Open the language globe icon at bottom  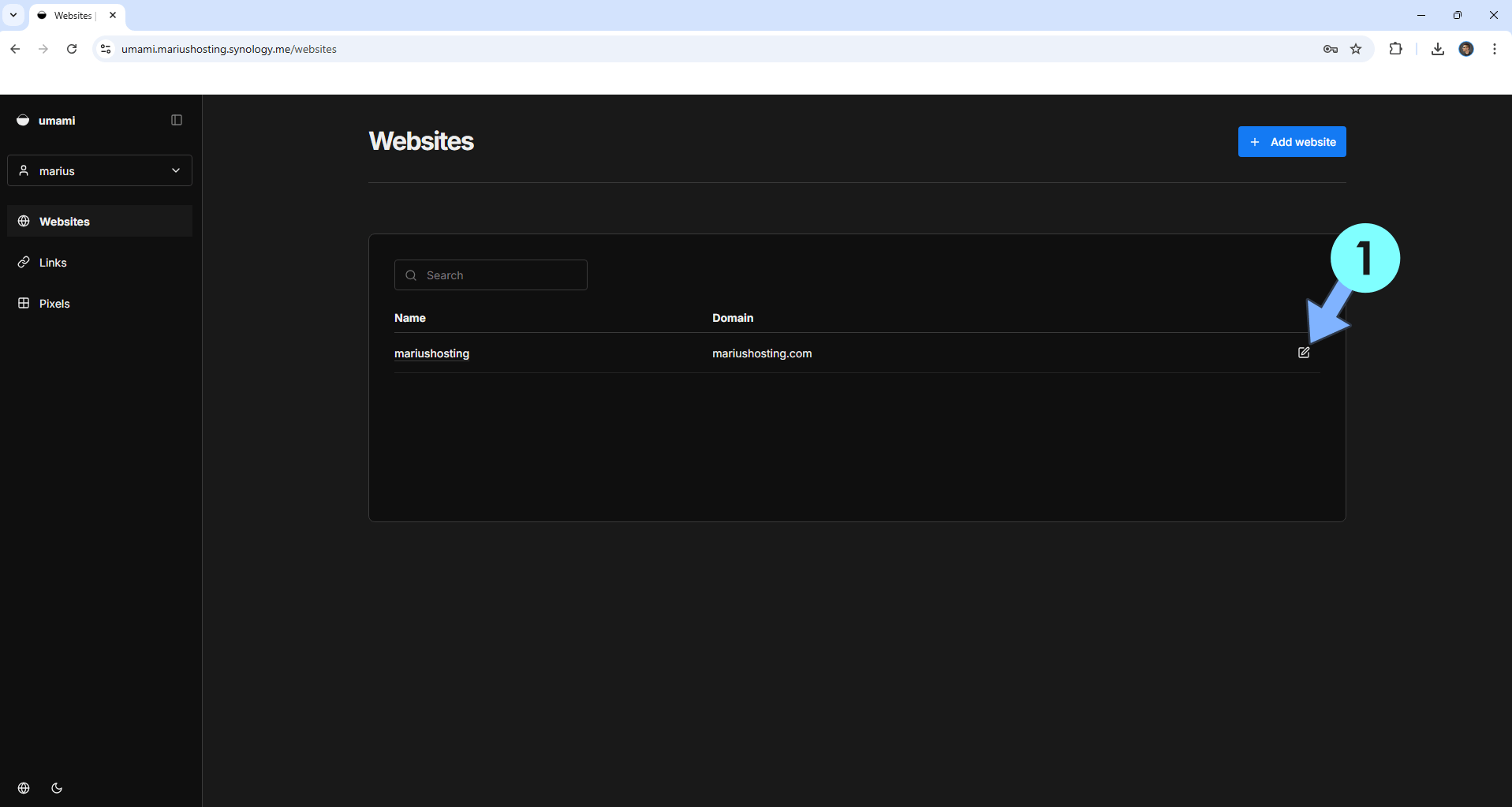[24, 788]
